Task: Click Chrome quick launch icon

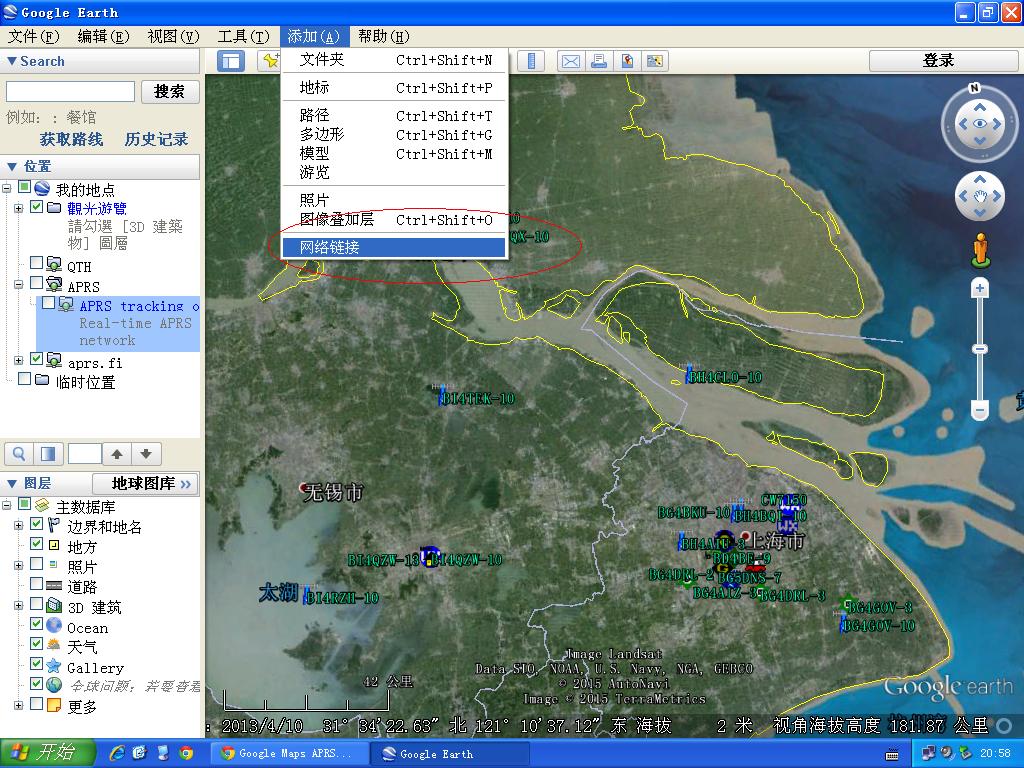Action: tap(186, 753)
